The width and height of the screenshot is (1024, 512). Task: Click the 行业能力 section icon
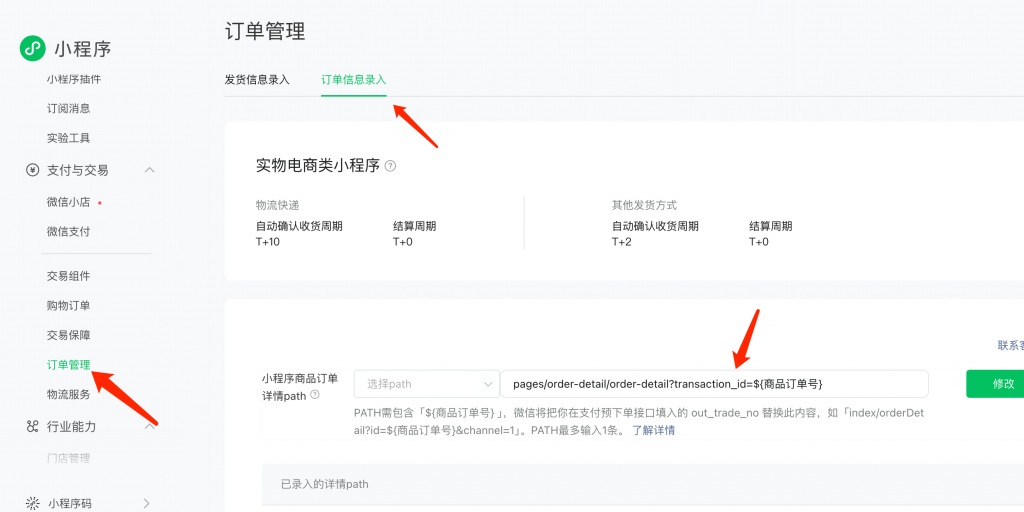[x=32, y=427]
